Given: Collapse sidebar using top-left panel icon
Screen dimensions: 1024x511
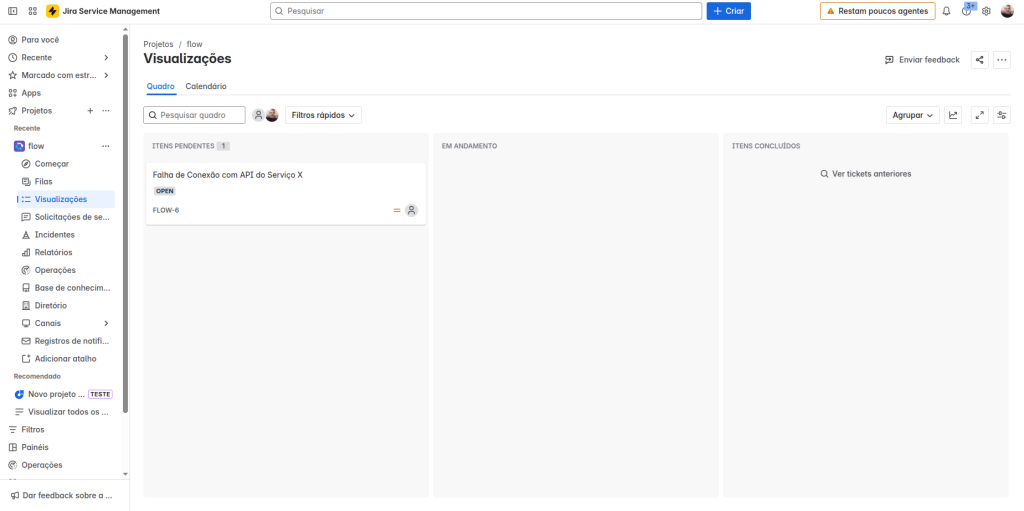Looking at the screenshot, I should pos(12,11).
